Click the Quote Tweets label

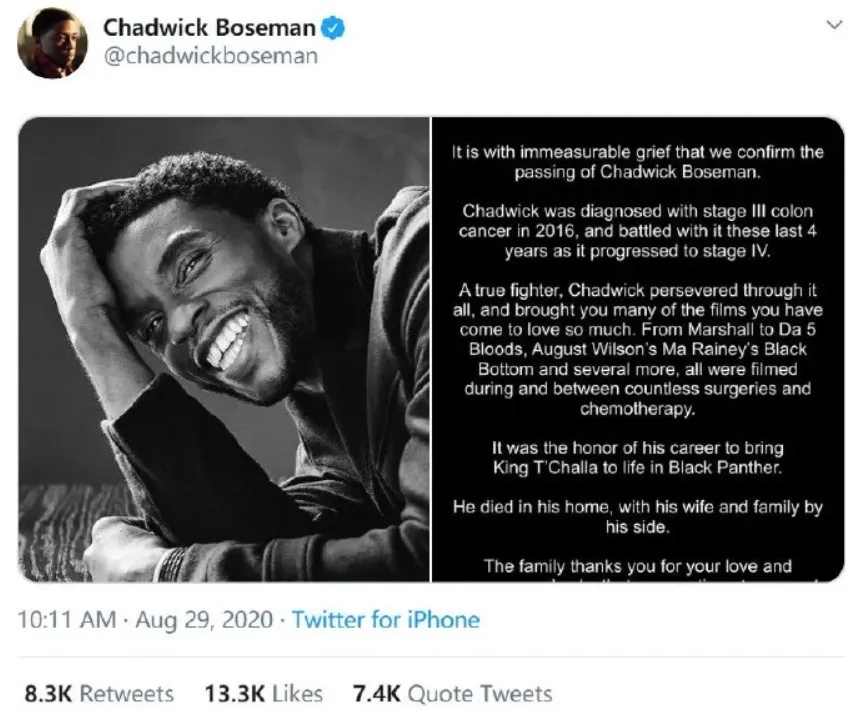480,693
